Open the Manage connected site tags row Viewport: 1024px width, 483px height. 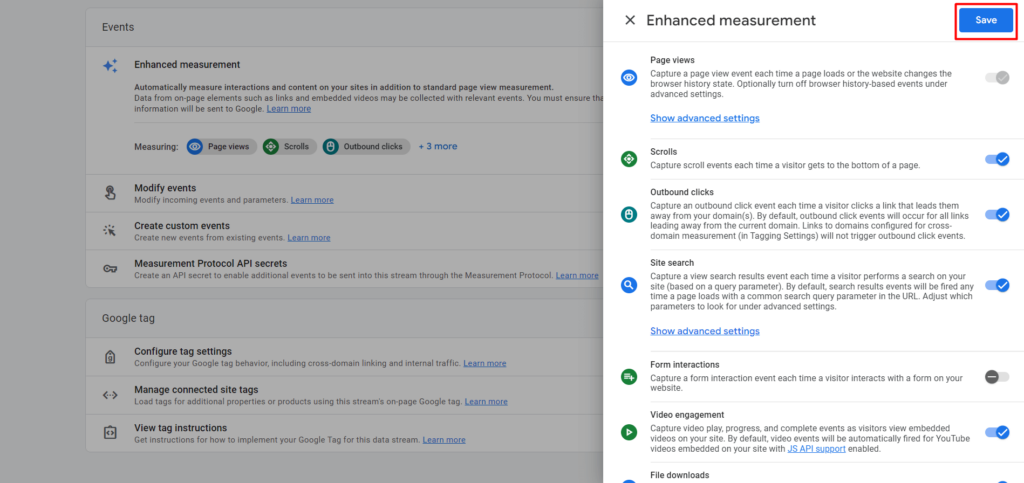[345, 395]
